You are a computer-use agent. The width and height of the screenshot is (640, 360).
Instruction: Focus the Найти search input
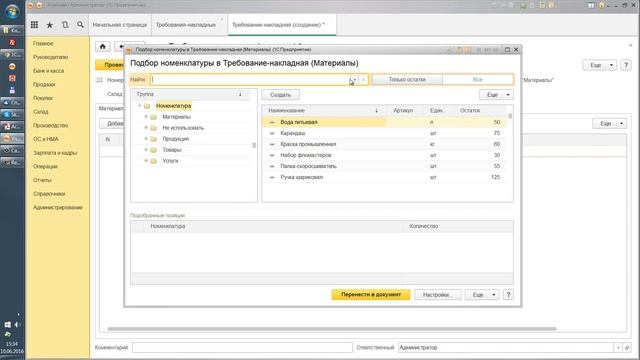point(250,80)
